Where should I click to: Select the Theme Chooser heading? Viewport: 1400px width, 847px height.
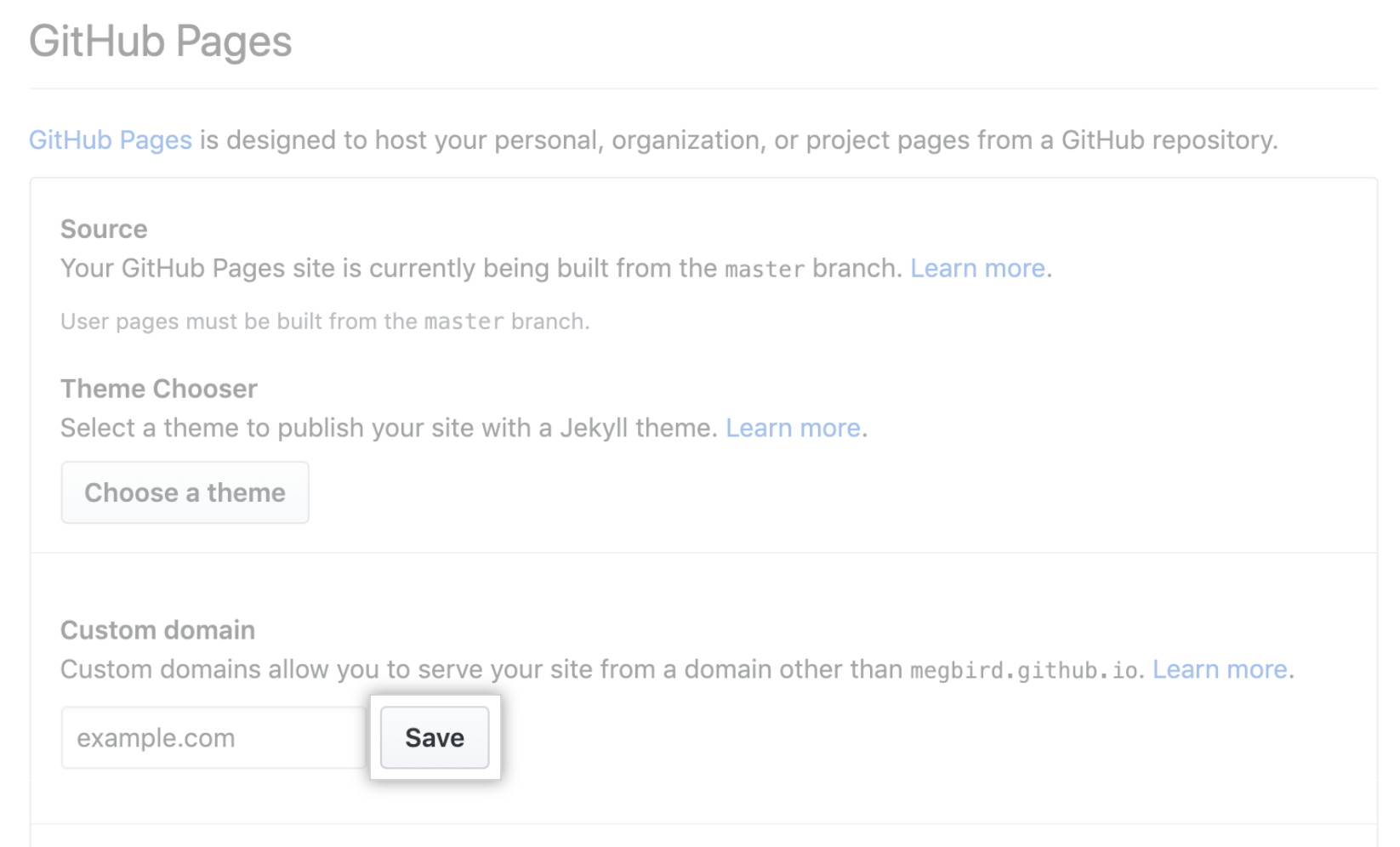(x=159, y=389)
